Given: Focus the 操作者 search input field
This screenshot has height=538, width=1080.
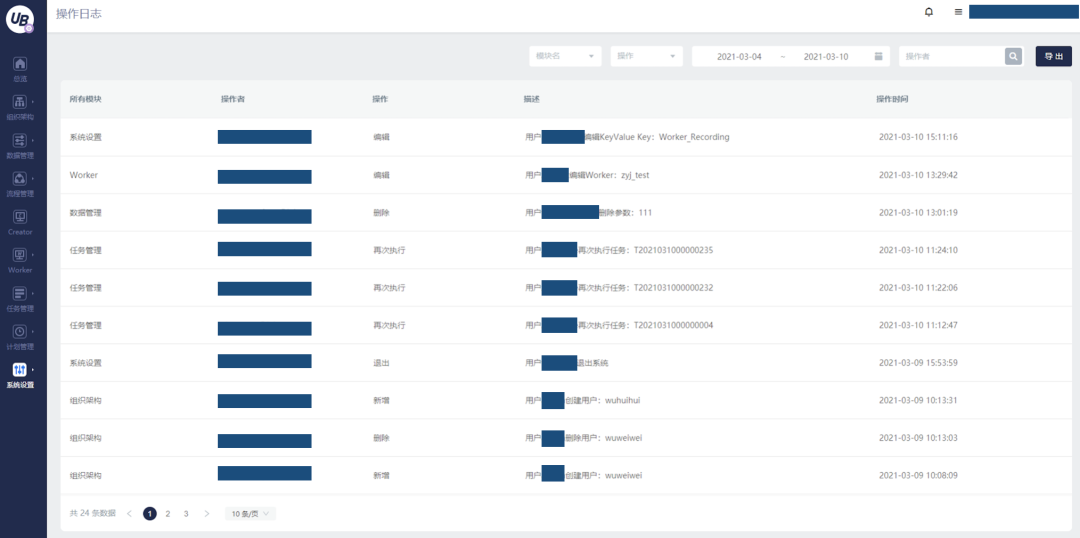Looking at the screenshot, I should (x=952, y=56).
